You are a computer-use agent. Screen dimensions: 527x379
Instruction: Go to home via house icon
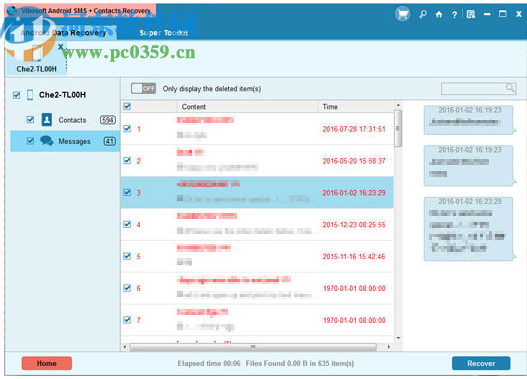[439, 14]
